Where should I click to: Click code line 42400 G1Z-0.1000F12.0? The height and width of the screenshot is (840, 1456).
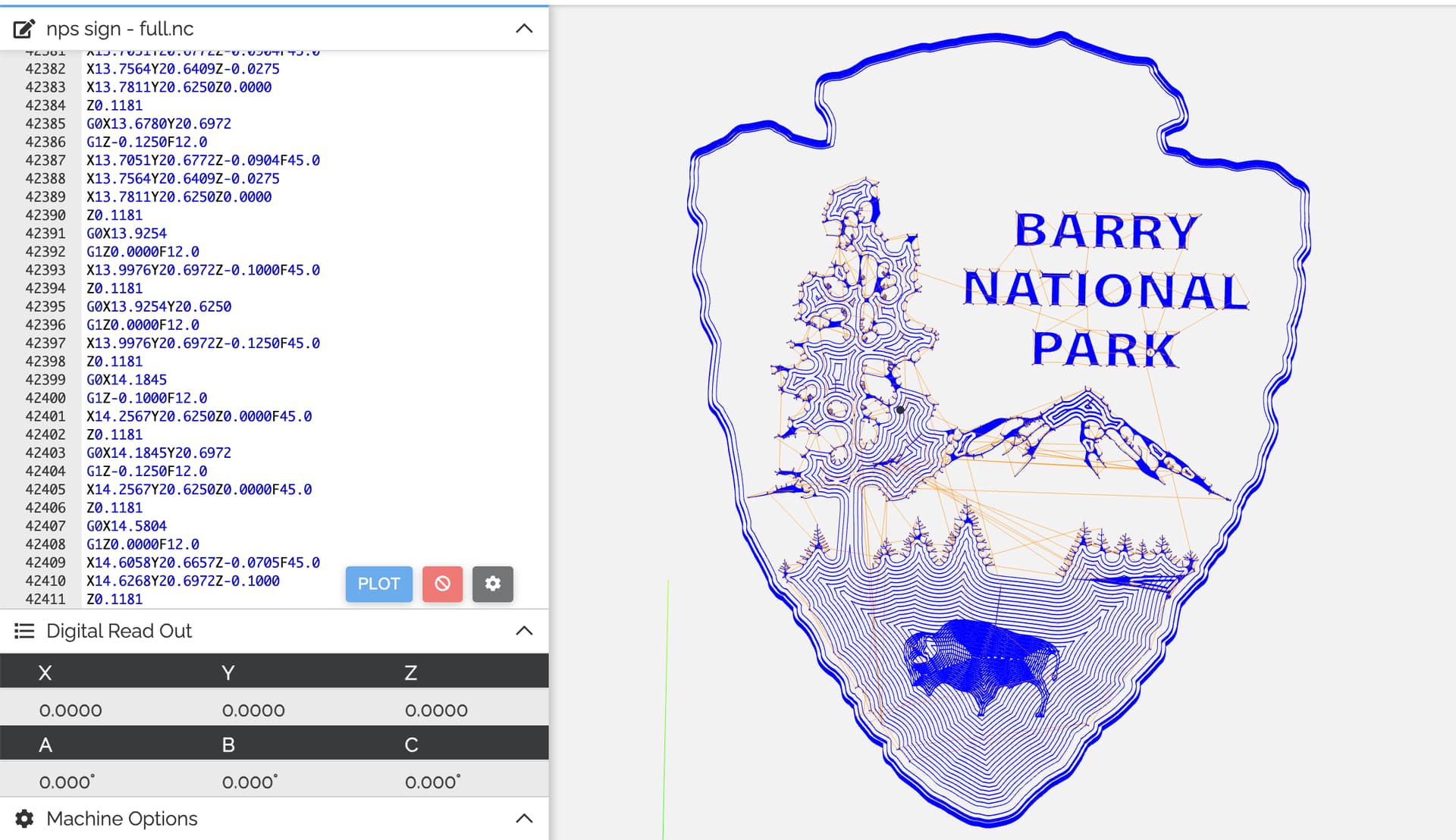146,398
